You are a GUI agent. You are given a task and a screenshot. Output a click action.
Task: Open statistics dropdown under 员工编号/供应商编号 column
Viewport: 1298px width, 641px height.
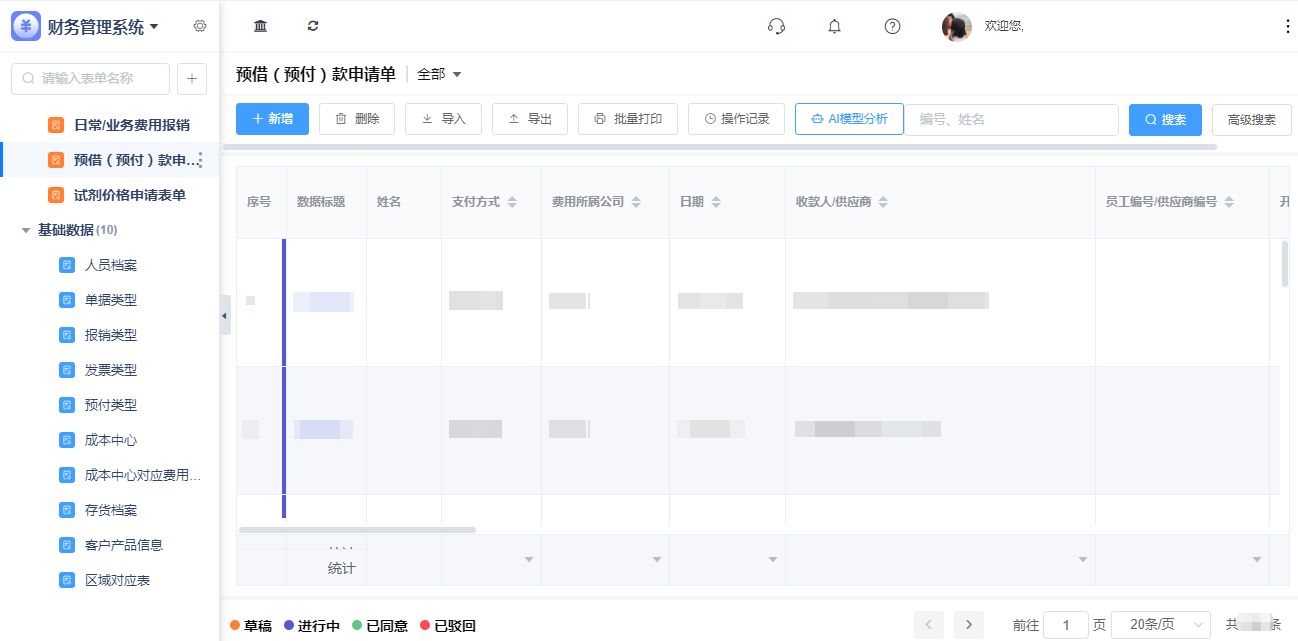click(1257, 560)
